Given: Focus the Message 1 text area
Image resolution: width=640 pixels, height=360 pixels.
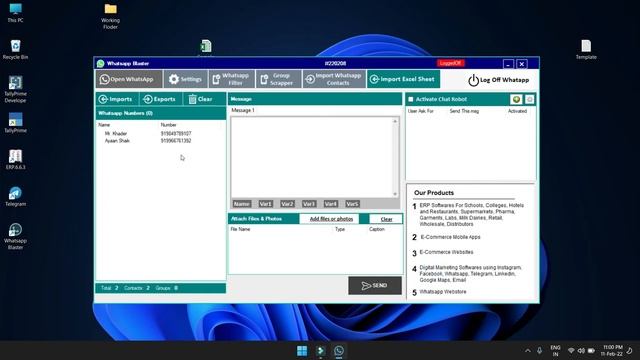Looking at the screenshot, I should point(311,157).
